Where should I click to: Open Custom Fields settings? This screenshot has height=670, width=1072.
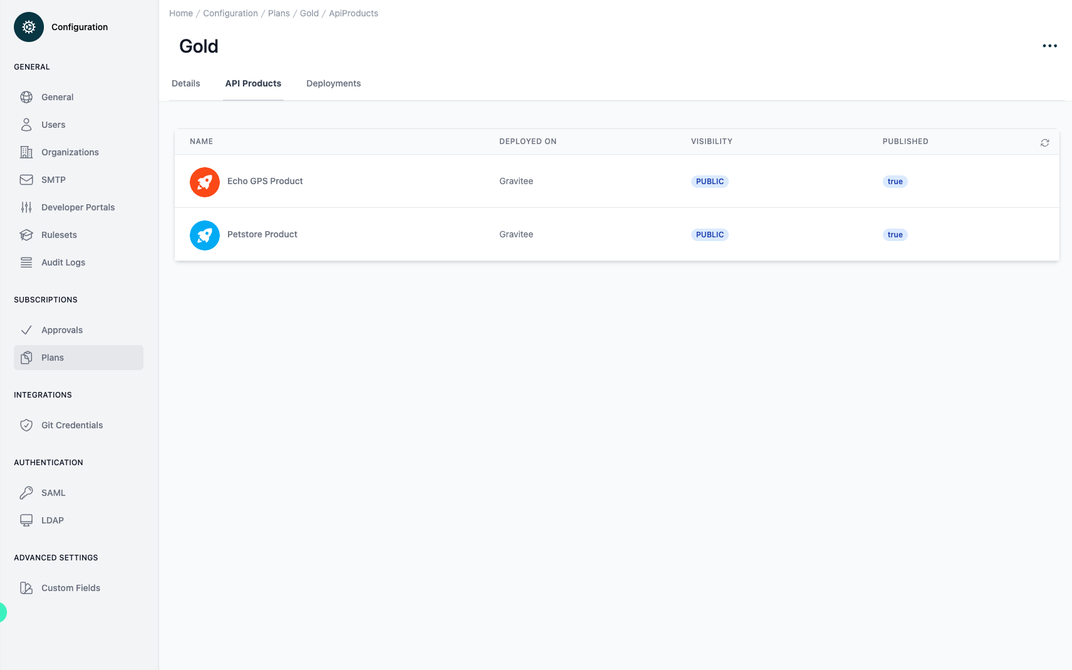[x=27, y=587]
